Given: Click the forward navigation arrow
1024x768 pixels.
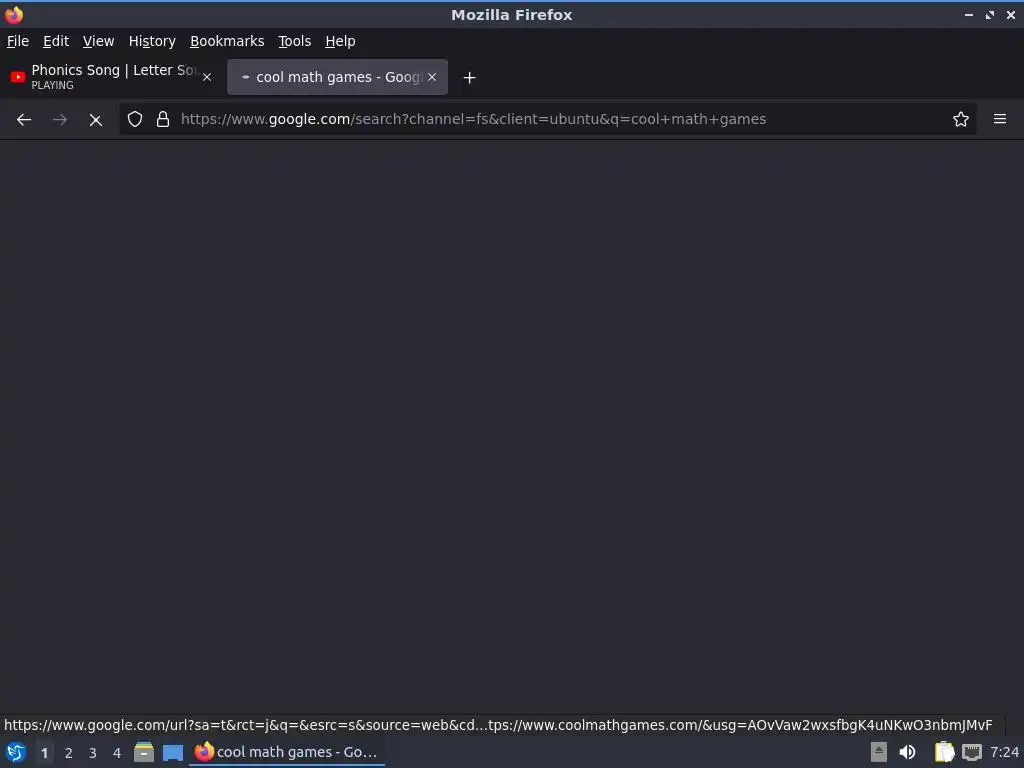Looking at the screenshot, I should (59, 120).
